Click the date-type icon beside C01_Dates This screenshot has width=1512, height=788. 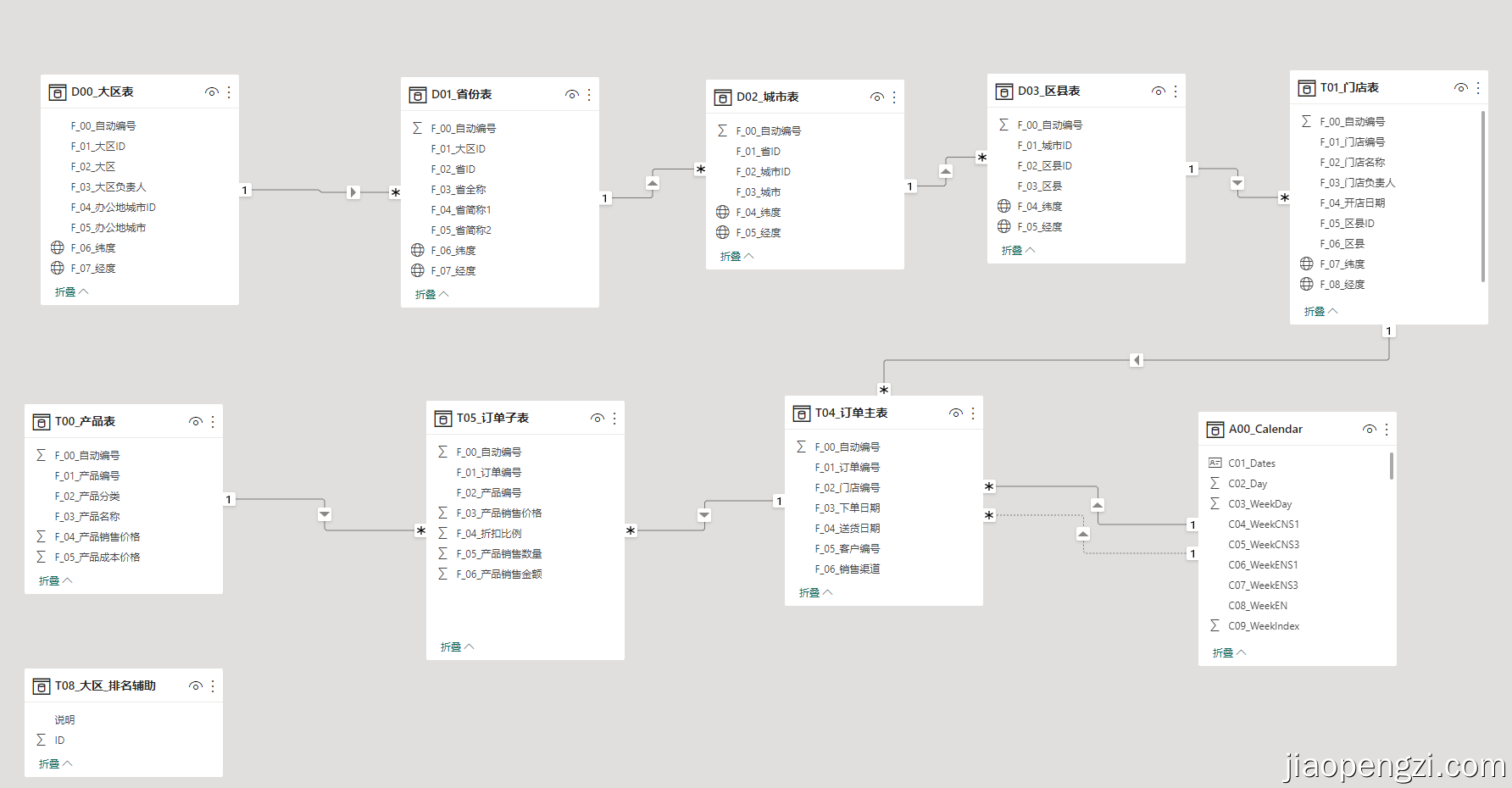point(1215,463)
